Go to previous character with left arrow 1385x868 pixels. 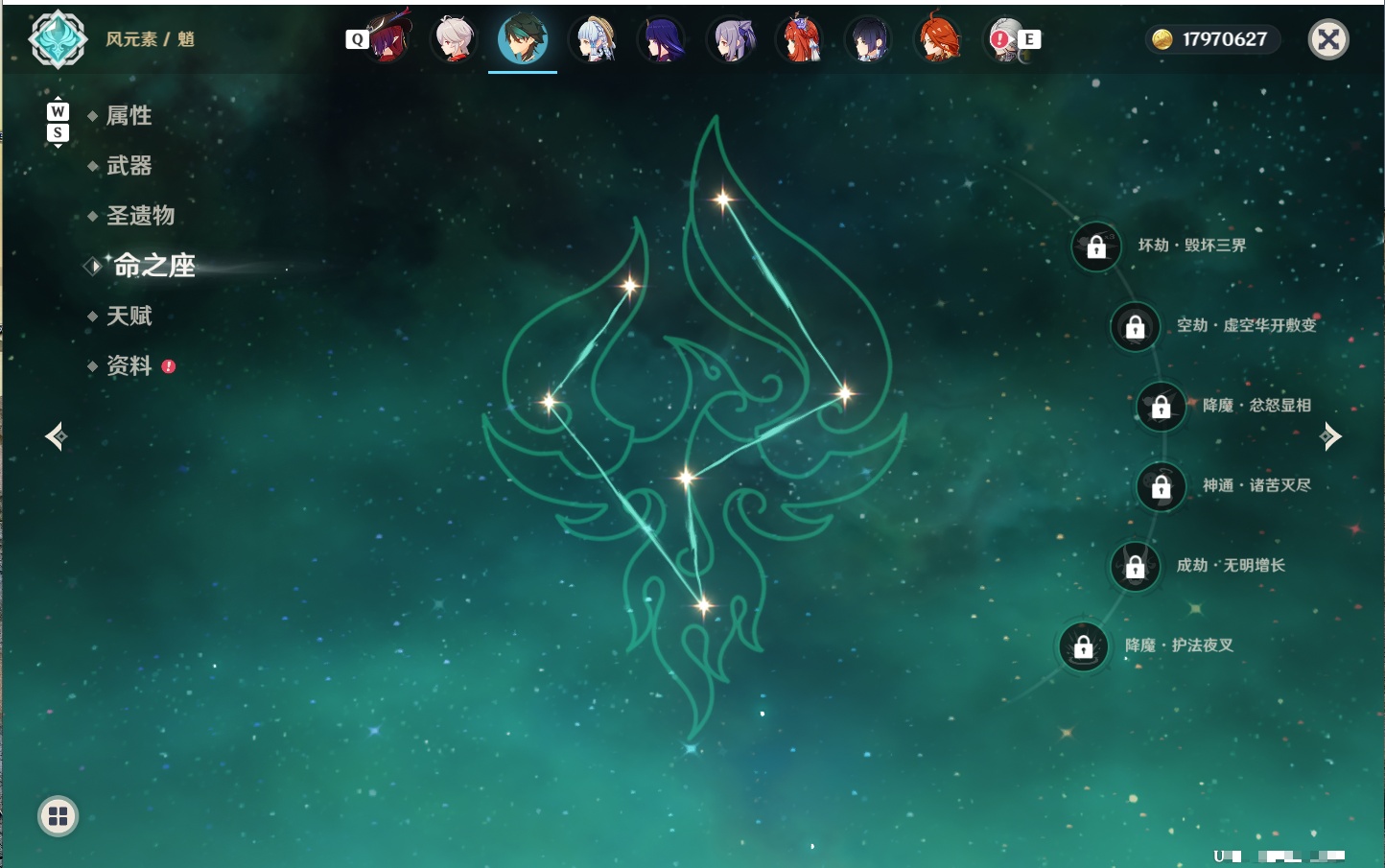pyautogui.click(x=56, y=436)
